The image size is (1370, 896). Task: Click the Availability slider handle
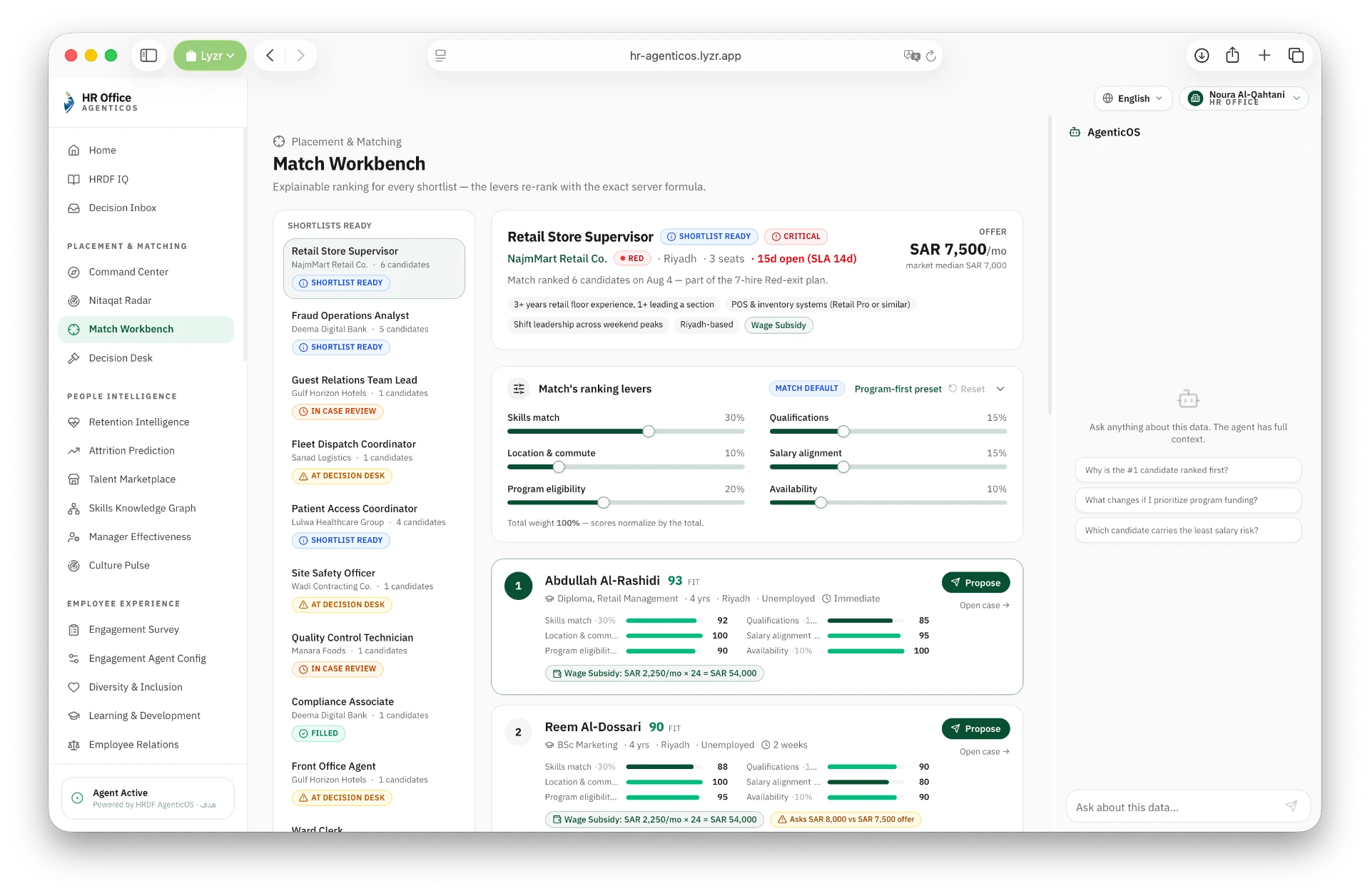[821, 503]
